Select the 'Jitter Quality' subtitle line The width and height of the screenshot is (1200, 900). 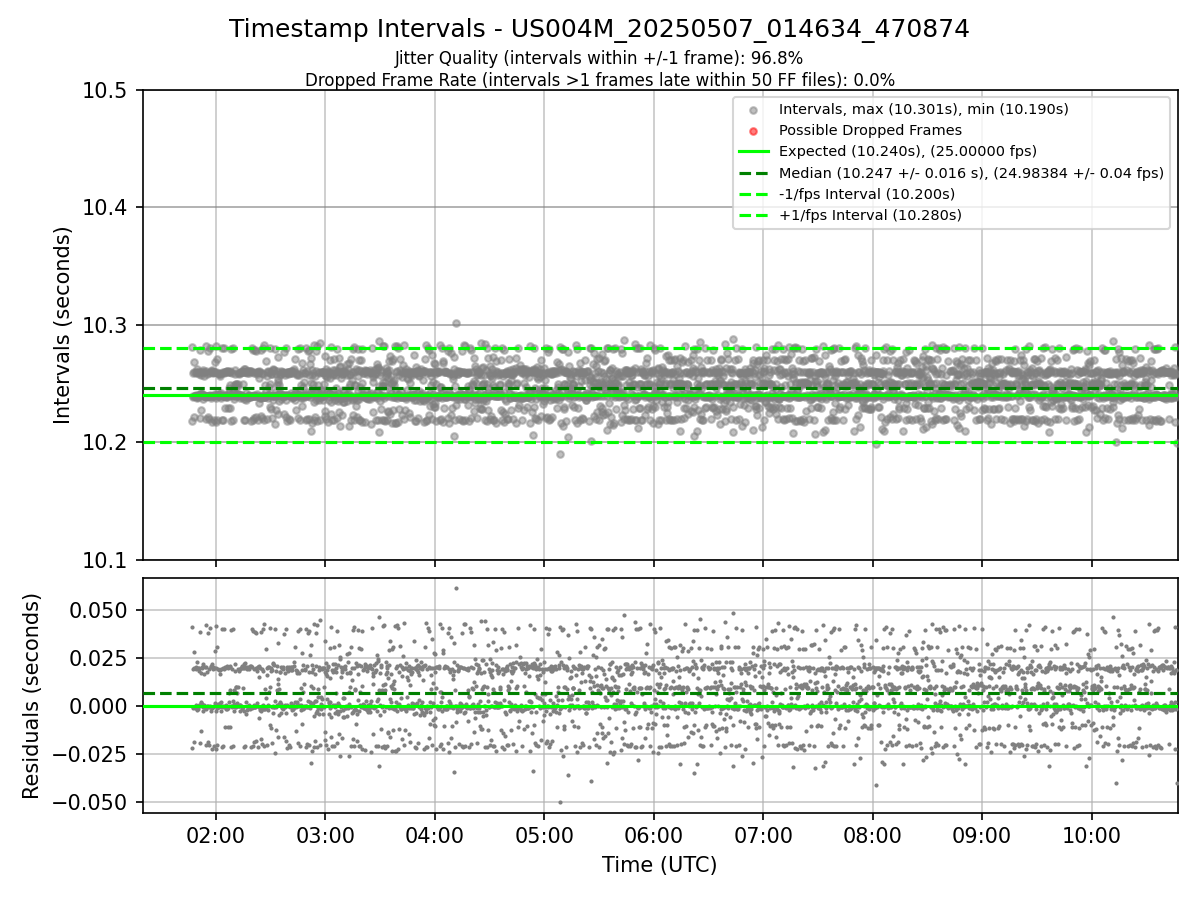pos(599,58)
